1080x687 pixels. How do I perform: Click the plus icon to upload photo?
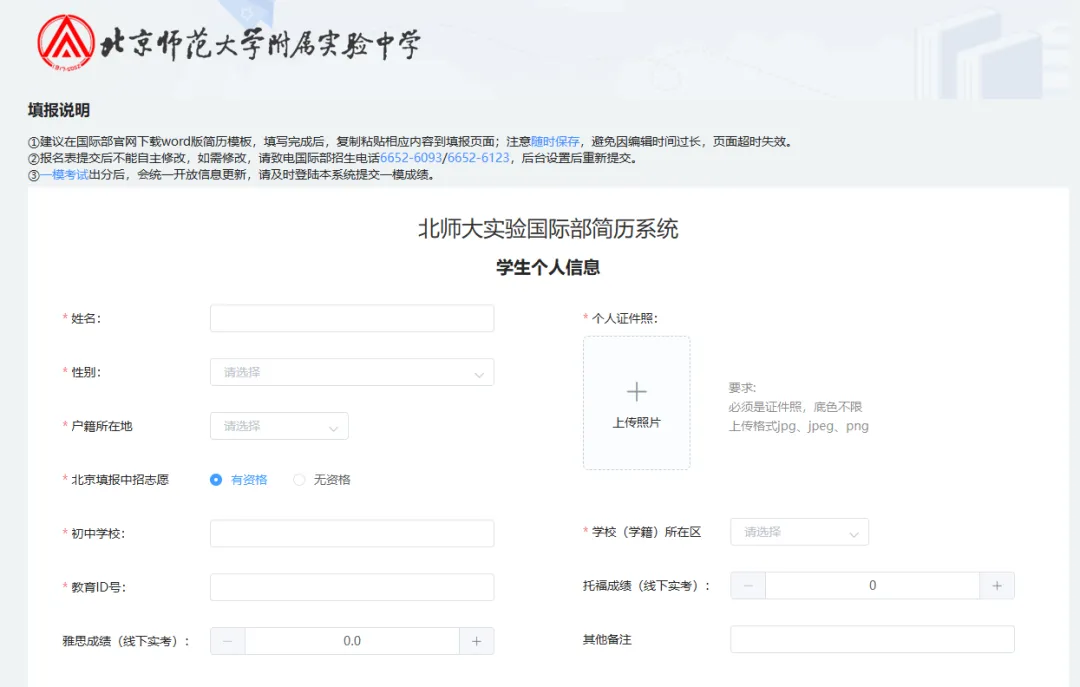pyautogui.click(x=636, y=391)
